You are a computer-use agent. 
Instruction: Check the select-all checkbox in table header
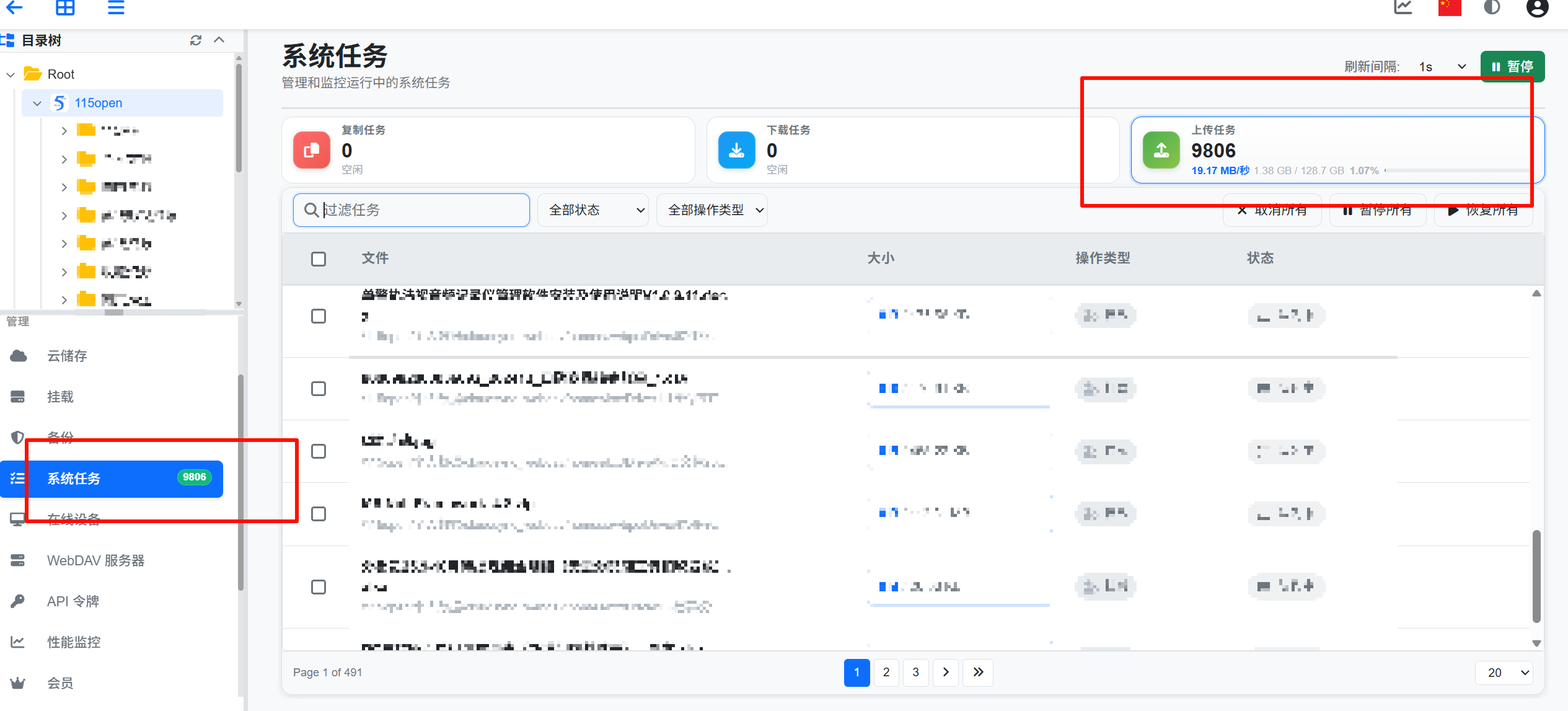pos(319,258)
